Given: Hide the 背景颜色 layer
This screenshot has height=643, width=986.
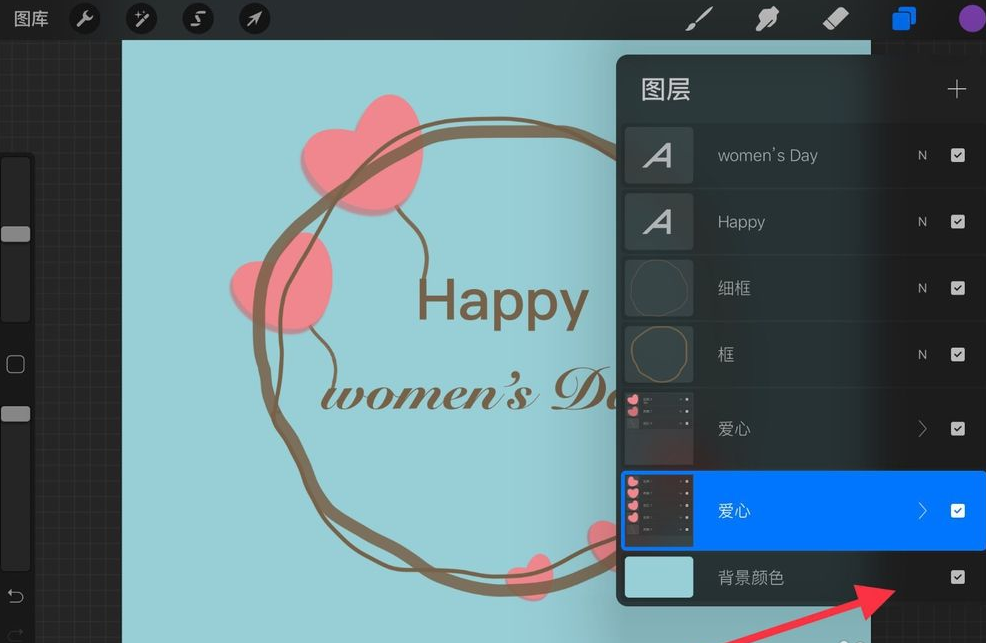Looking at the screenshot, I should coord(957,577).
